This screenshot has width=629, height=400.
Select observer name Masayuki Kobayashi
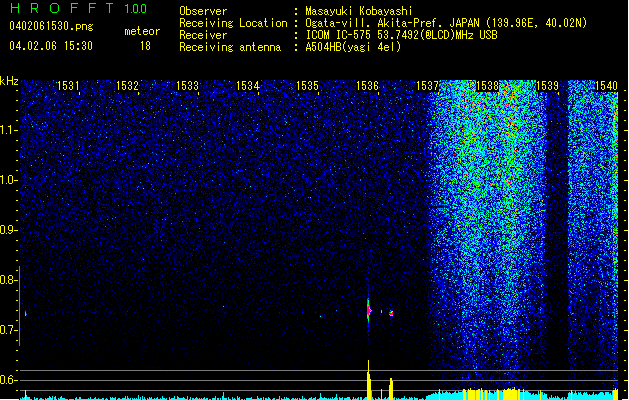pyautogui.click(x=359, y=11)
